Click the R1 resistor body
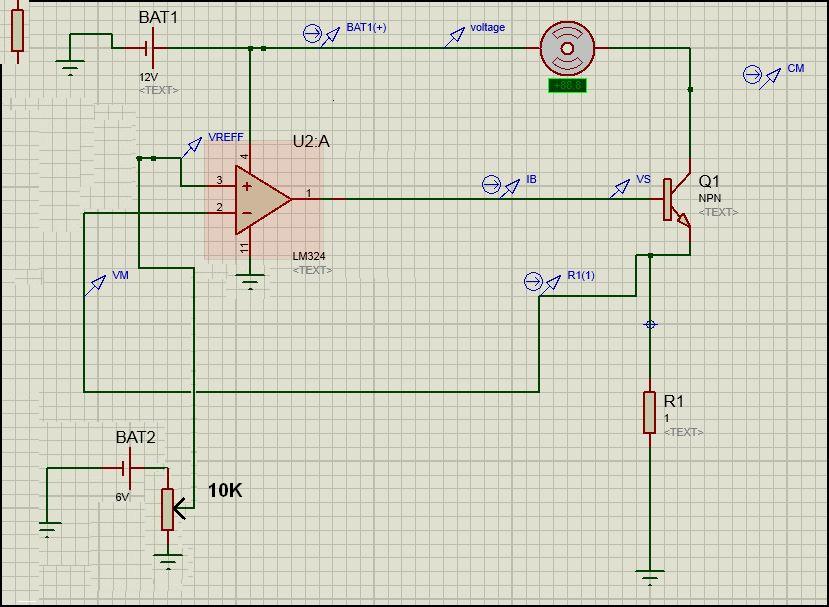Viewport: 829px width, 607px height. 650,412
